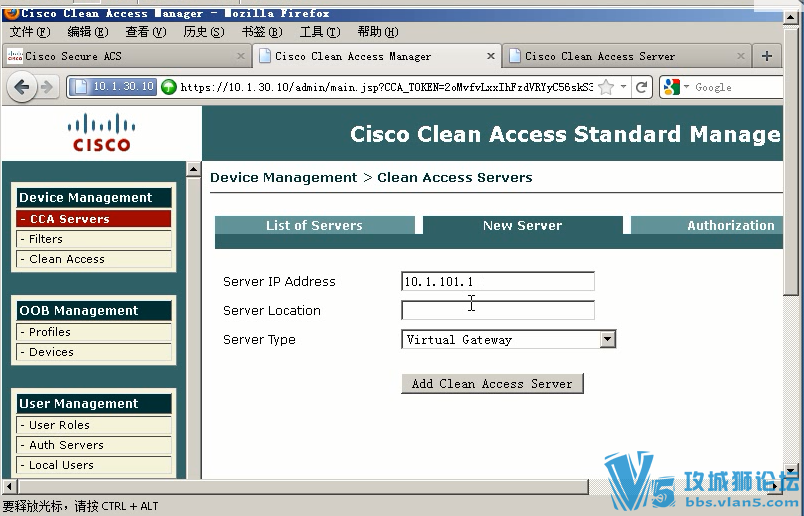Click the Server Location input field
The image size is (804, 516).
[x=498, y=310]
